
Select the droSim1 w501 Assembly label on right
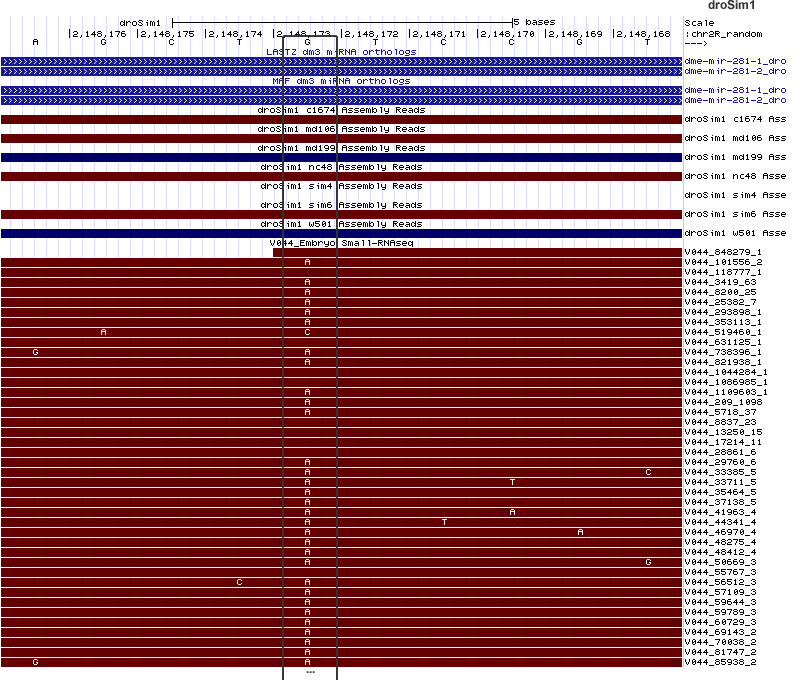[735, 233]
